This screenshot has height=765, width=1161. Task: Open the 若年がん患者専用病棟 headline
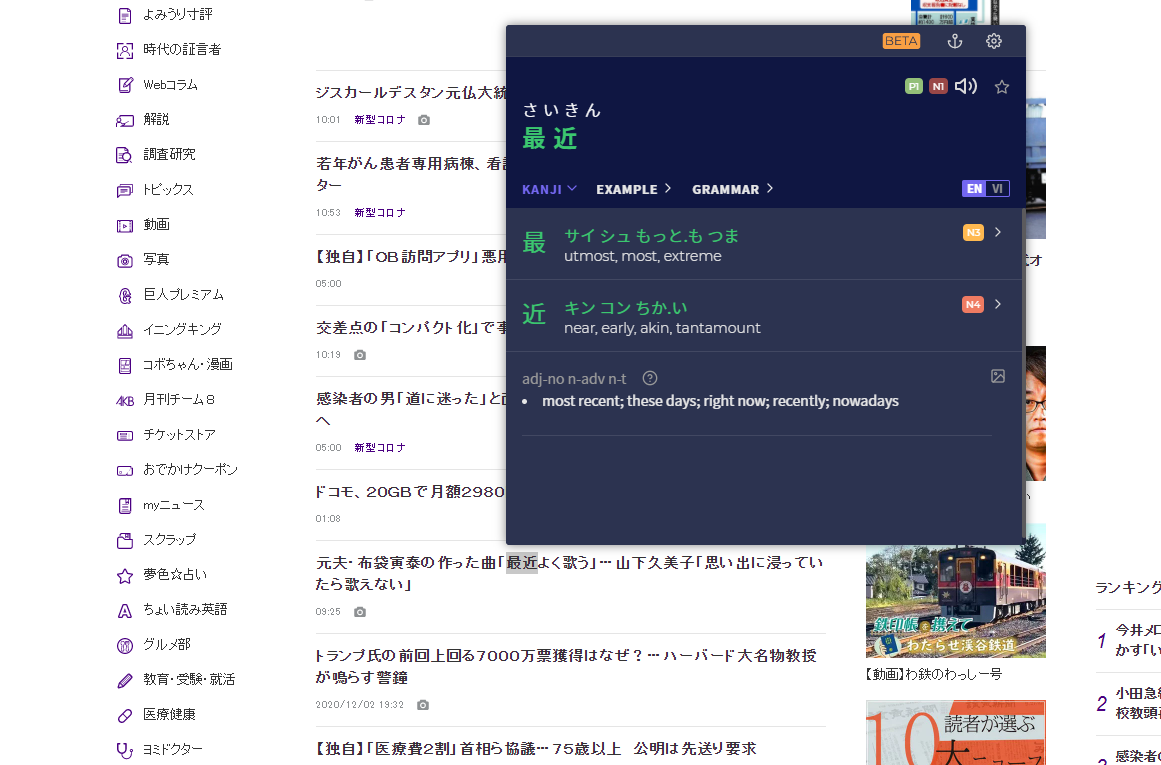[411, 174]
